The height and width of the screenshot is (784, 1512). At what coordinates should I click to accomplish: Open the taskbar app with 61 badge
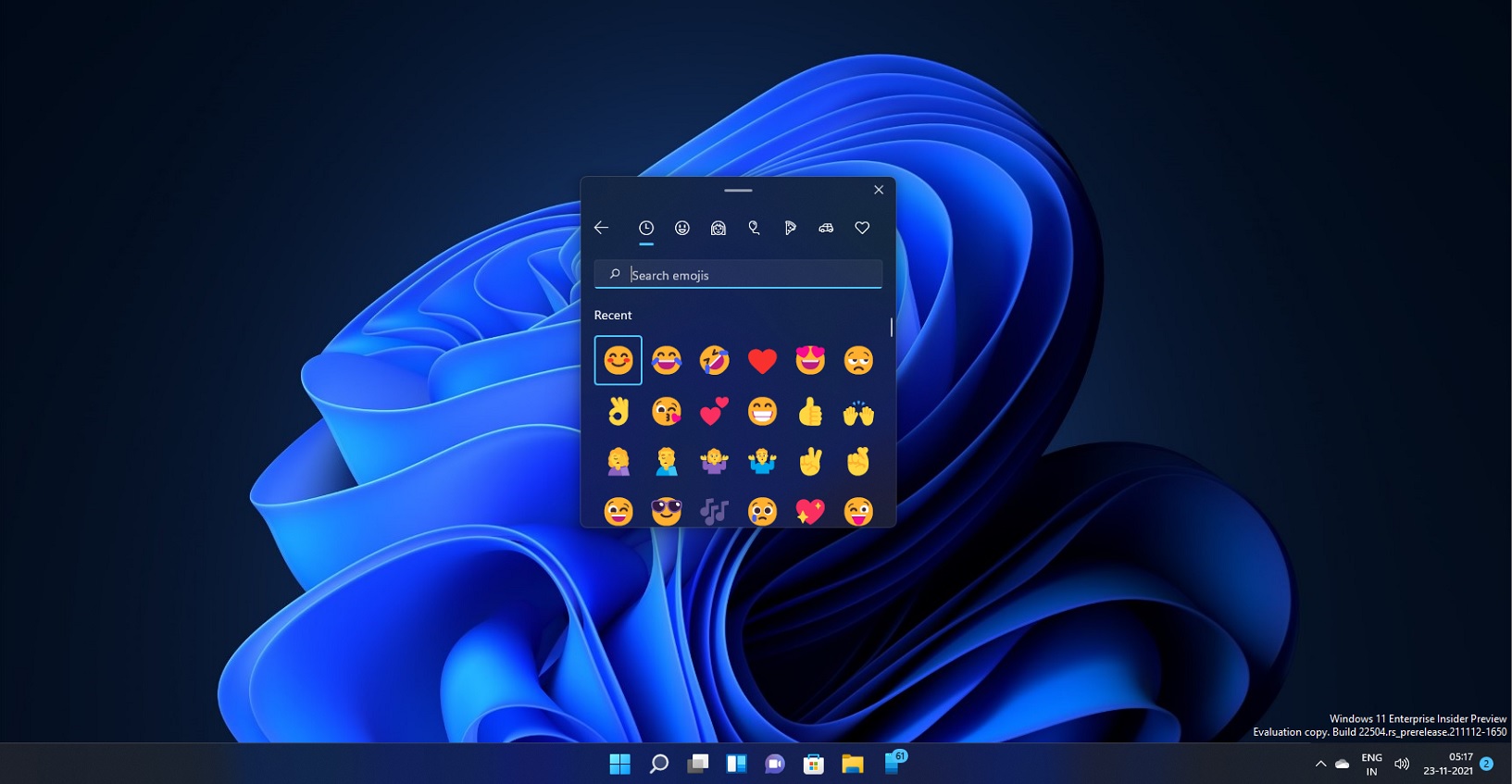click(893, 763)
